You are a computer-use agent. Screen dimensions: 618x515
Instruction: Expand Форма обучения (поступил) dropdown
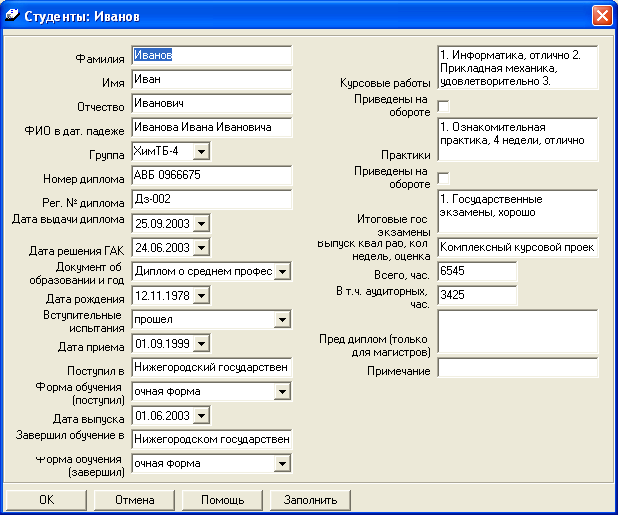click(x=282, y=392)
